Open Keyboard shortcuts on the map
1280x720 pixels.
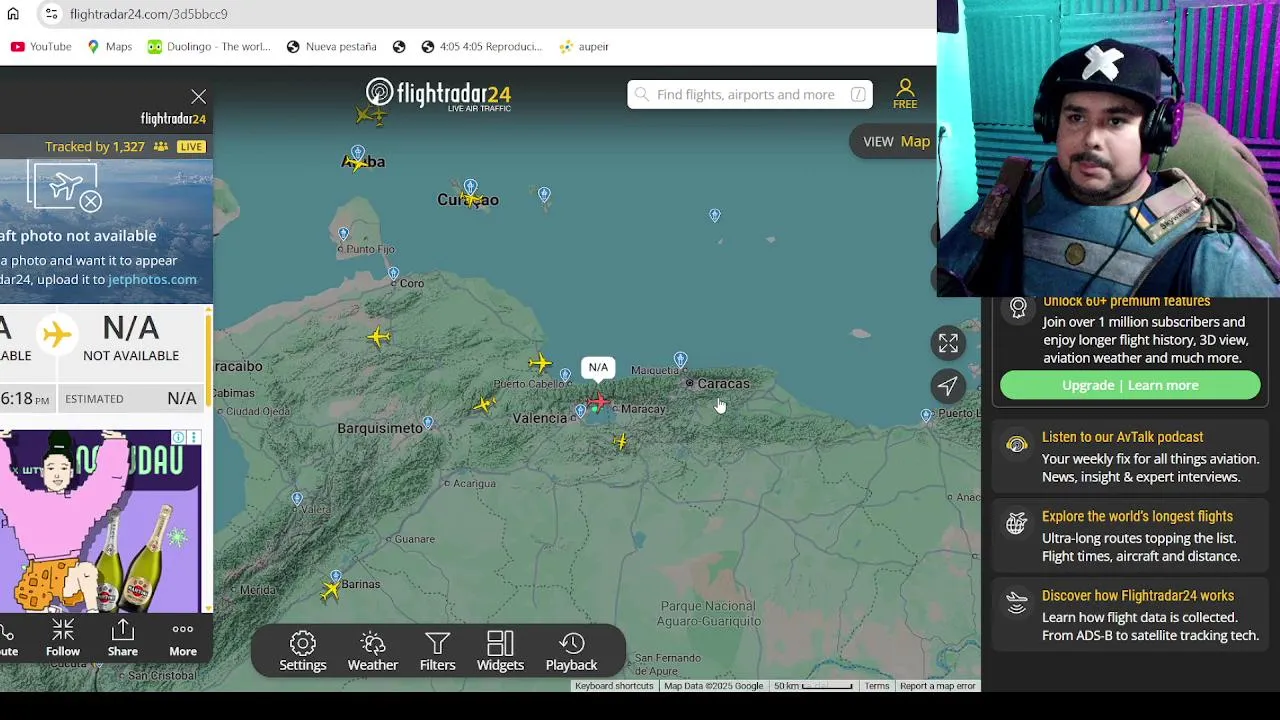(614, 686)
